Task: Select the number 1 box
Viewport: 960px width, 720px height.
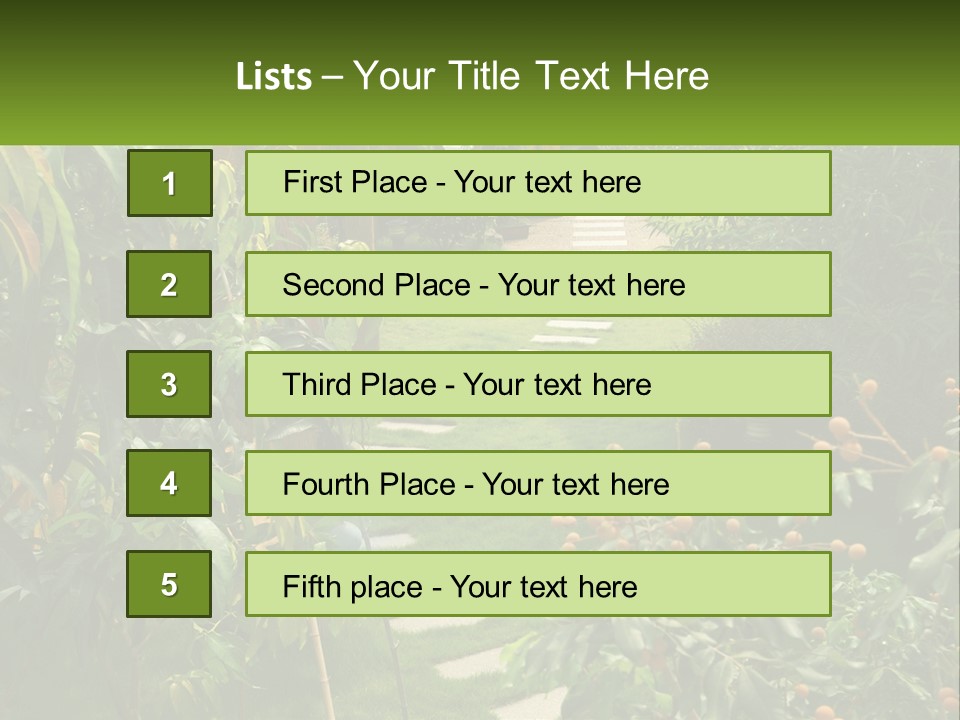Action: [x=169, y=183]
